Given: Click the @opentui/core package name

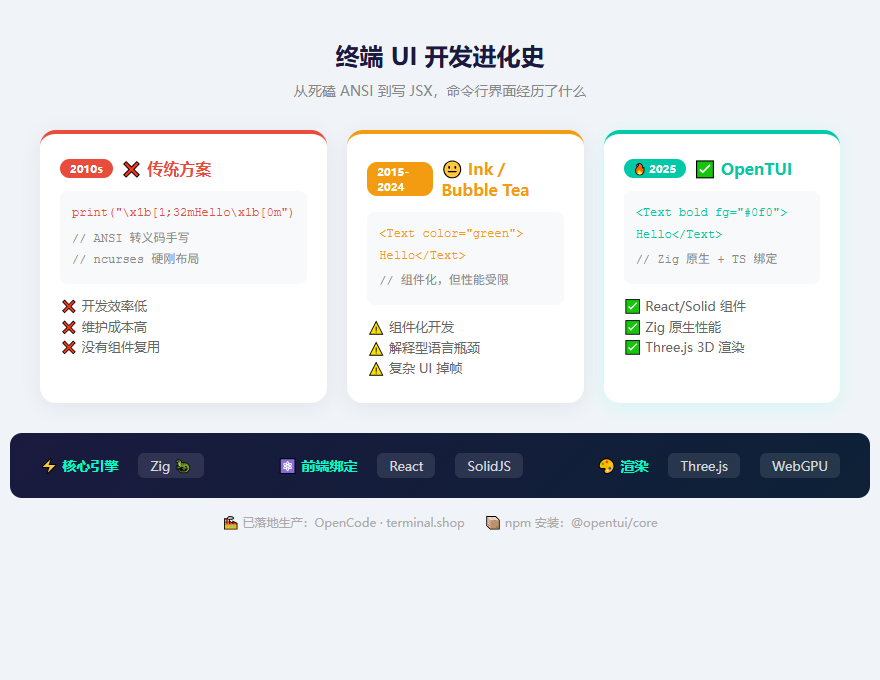Looking at the screenshot, I should tap(614, 523).
